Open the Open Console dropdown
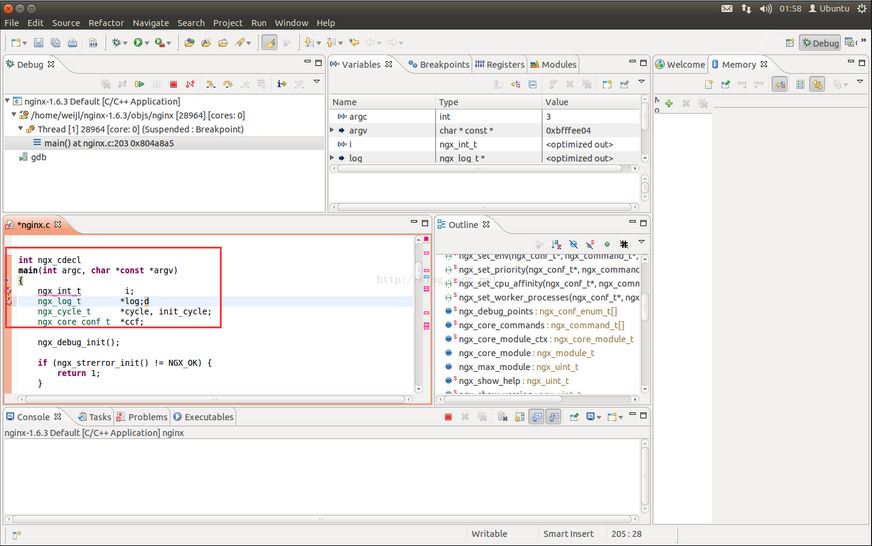Image resolution: width=872 pixels, height=546 pixels. click(620, 417)
